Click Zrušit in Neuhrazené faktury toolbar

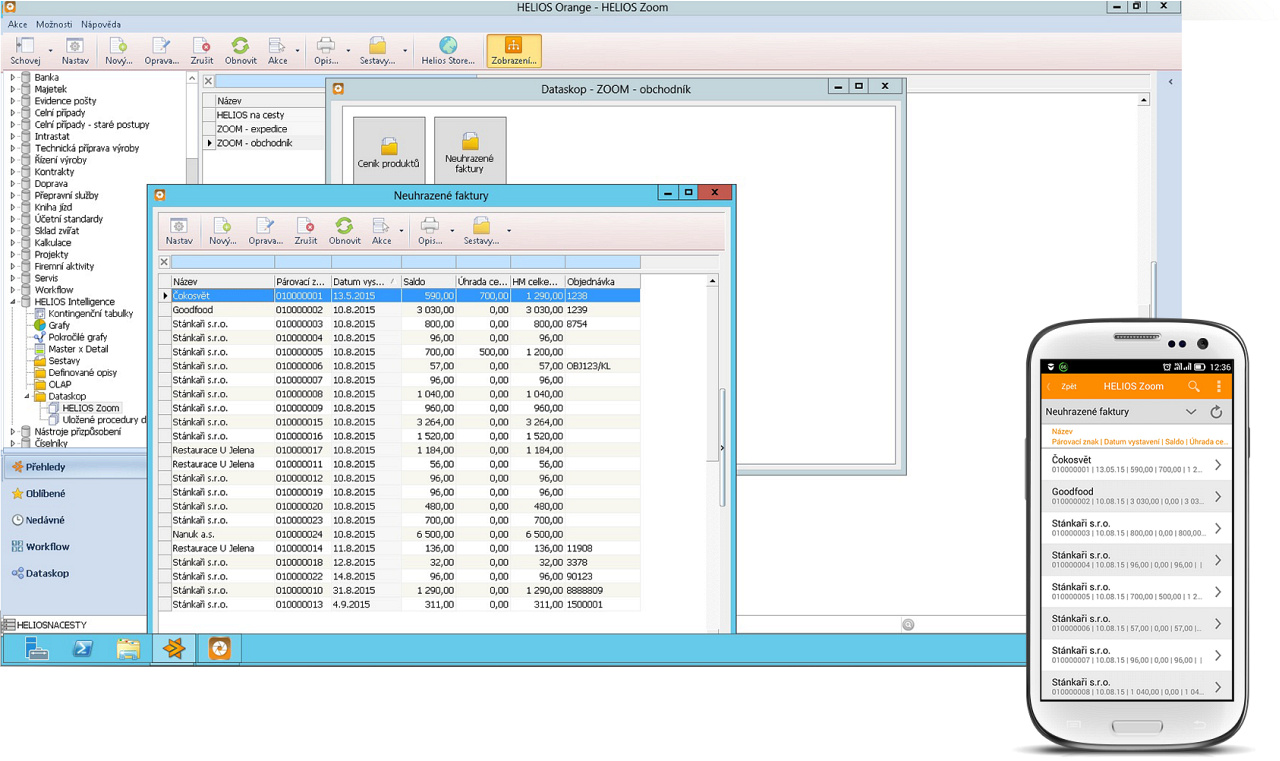pyautogui.click(x=306, y=231)
